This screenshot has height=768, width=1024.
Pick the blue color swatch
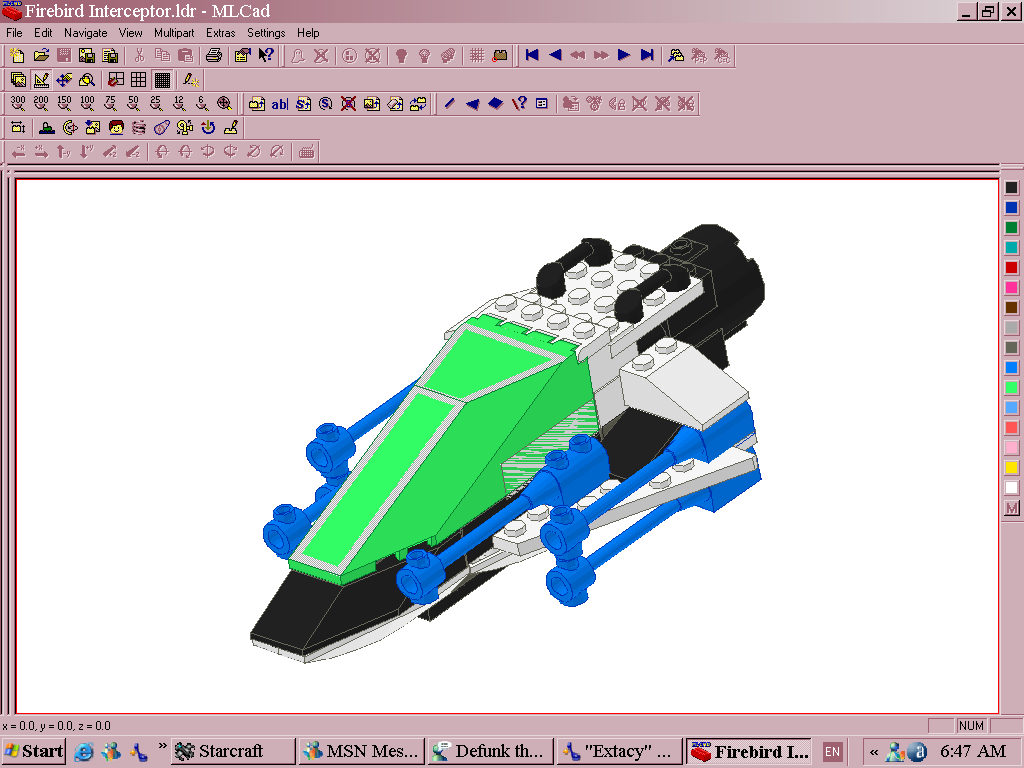click(x=1011, y=208)
